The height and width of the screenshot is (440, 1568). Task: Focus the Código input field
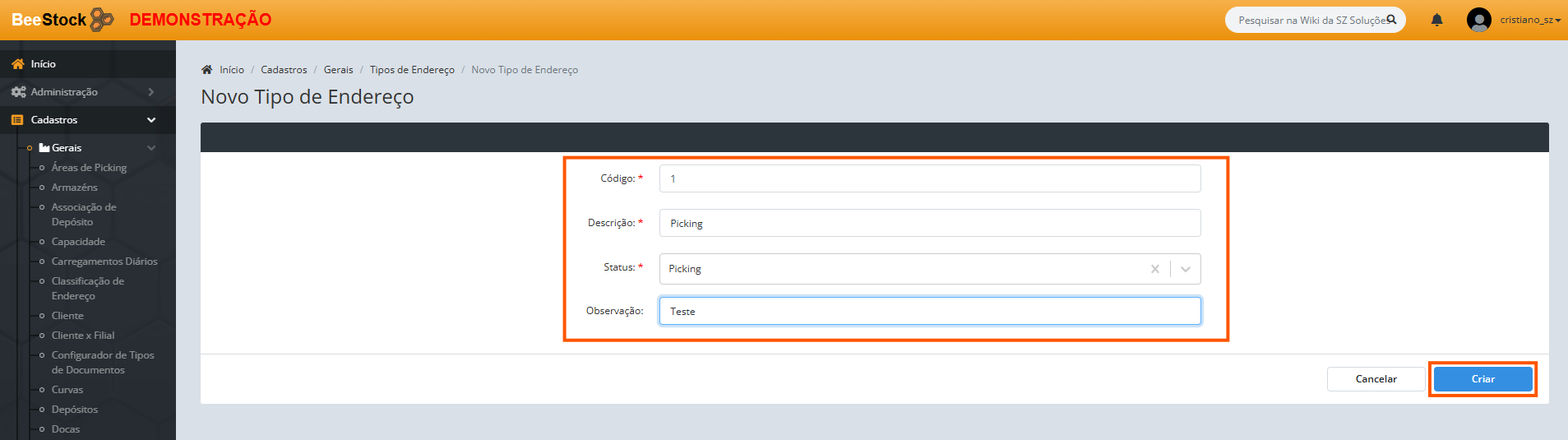tap(929, 178)
